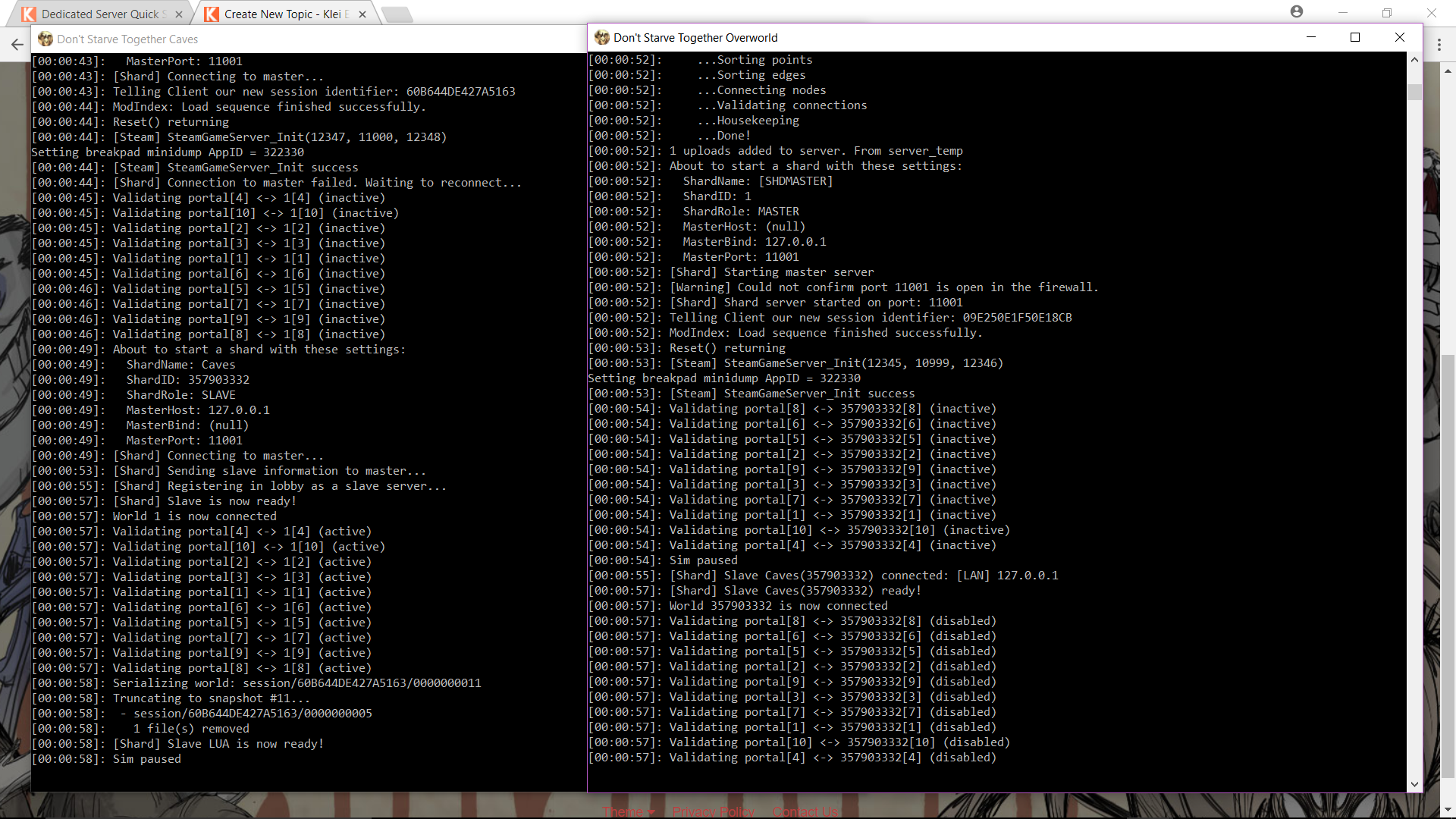Click the Don't Starve Together Caves title bar
This screenshot has height=819, width=1456.
[x=303, y=39]
